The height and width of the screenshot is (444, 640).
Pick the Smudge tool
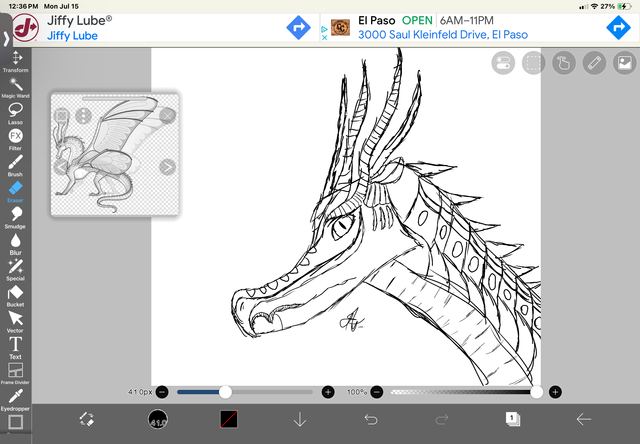pyautogui.click(x=16, y=218)
